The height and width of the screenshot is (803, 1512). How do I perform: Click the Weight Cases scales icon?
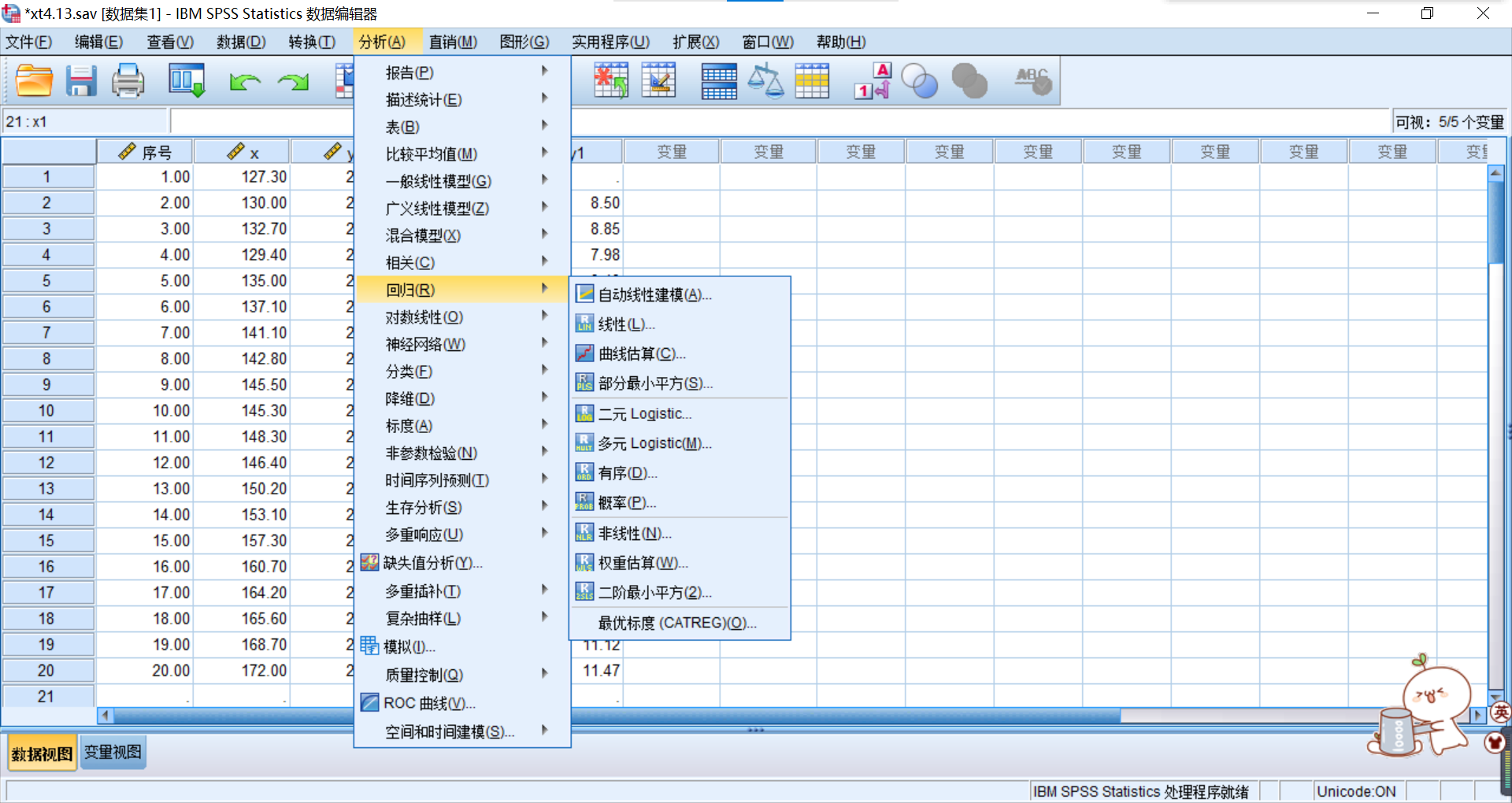[765, 80]
